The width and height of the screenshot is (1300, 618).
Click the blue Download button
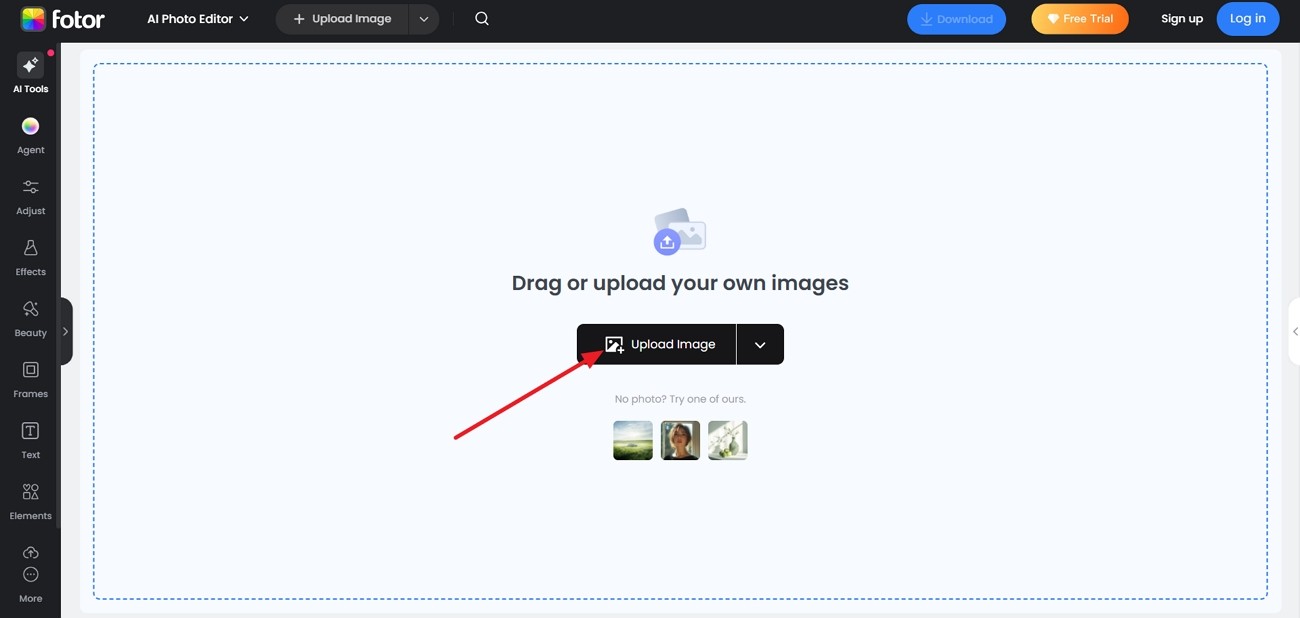tap(956, 19)
